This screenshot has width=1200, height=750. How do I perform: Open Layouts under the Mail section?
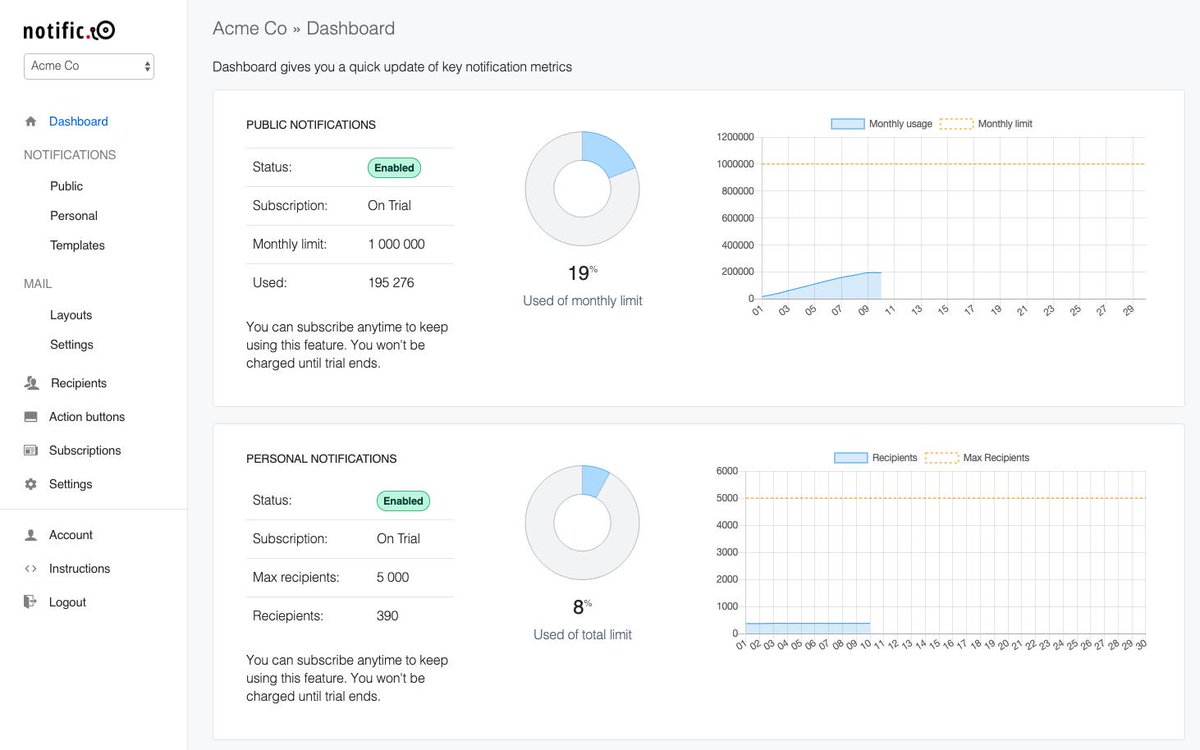pyautogui.click(x=71, y=314)
